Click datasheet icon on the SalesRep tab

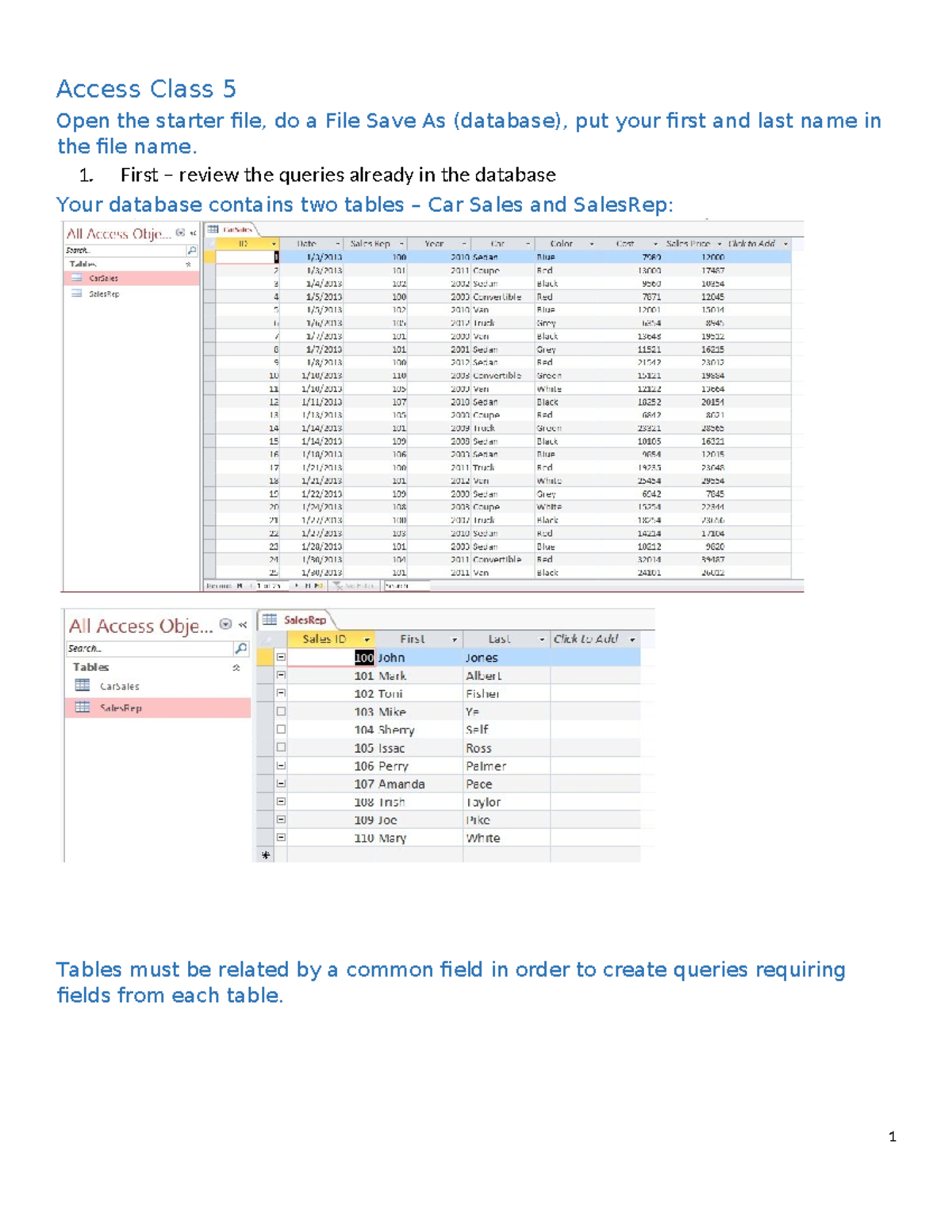pyautogui.click(x=270, y=620)
